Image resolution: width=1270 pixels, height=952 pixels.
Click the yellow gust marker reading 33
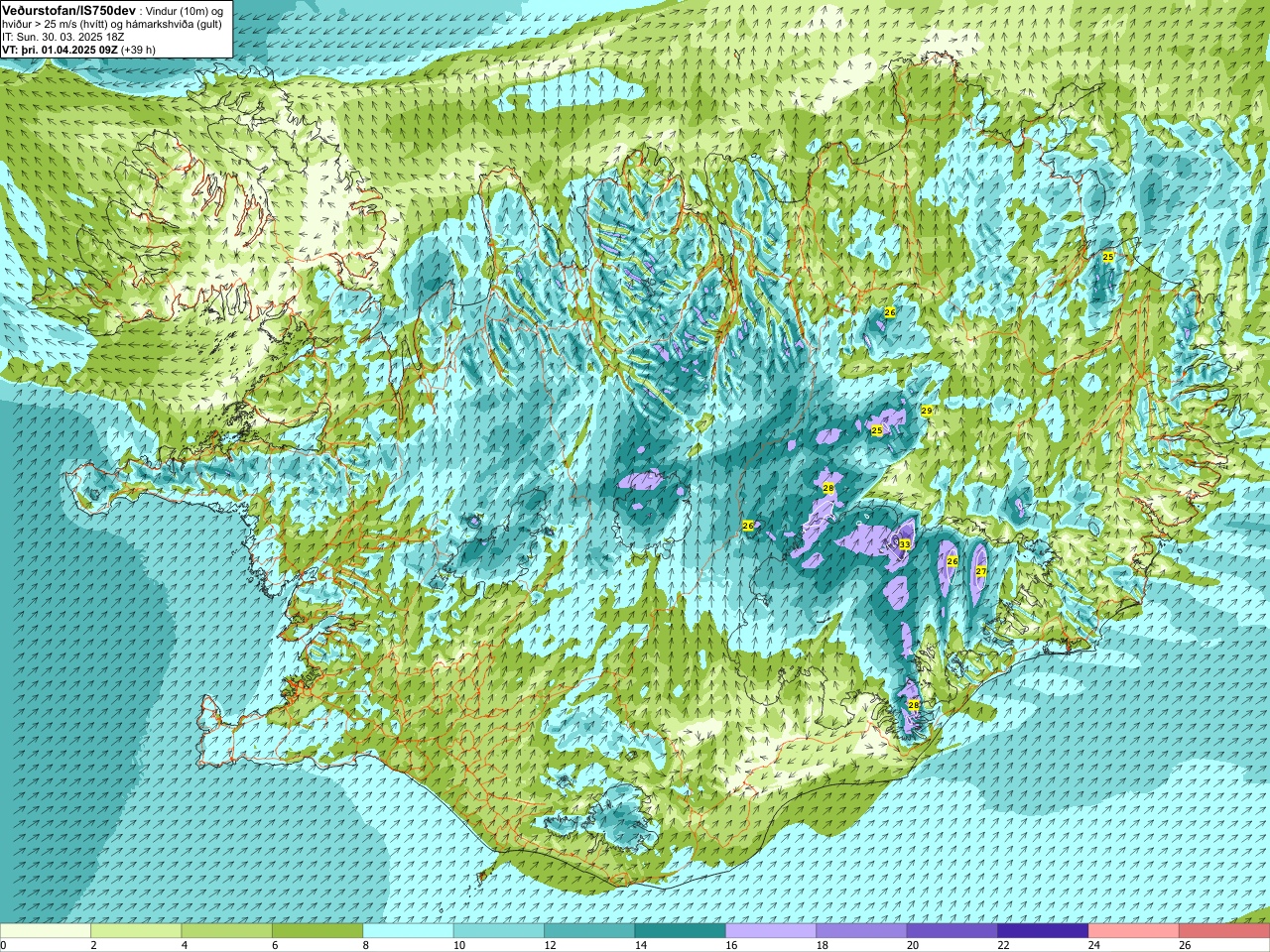(904, 544)
